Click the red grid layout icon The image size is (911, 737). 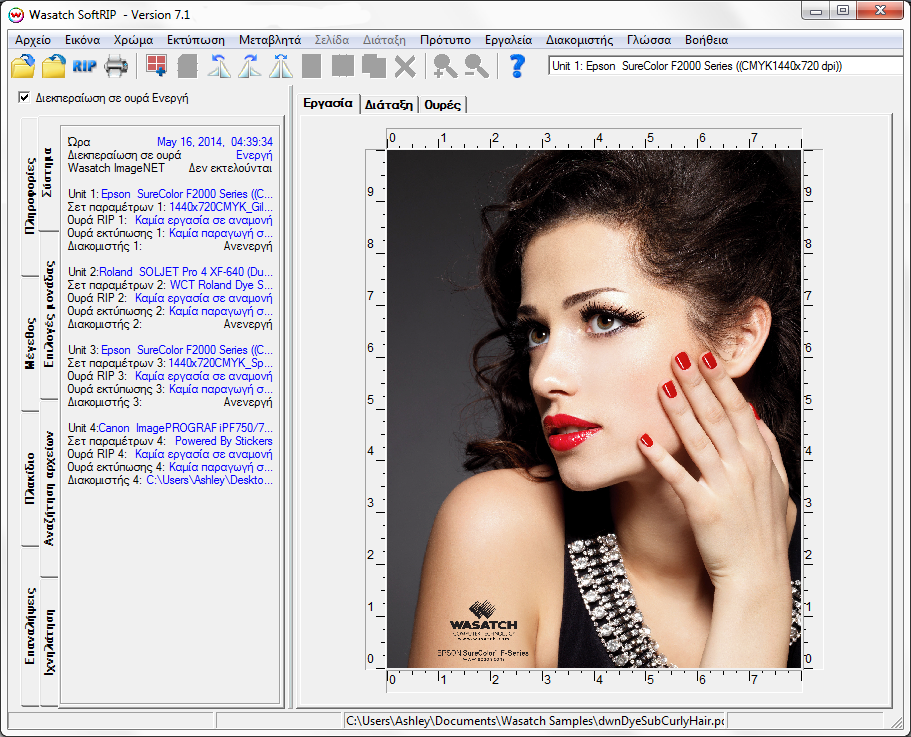point(156,67)
